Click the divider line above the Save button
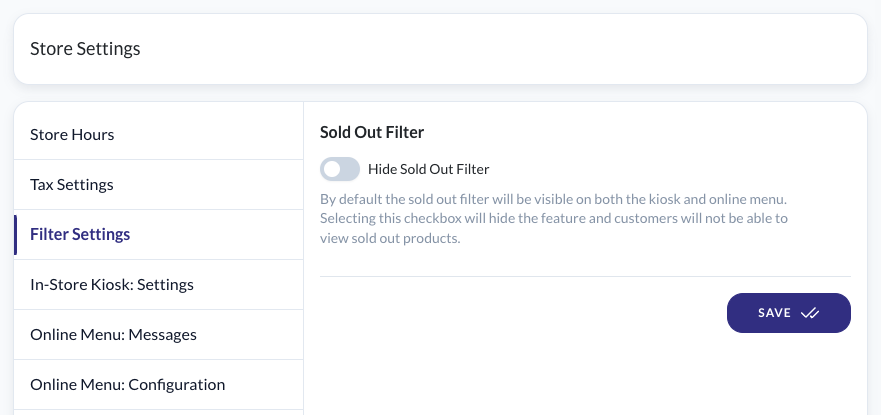Screen dimensions: 881x415 pos(585,276)
